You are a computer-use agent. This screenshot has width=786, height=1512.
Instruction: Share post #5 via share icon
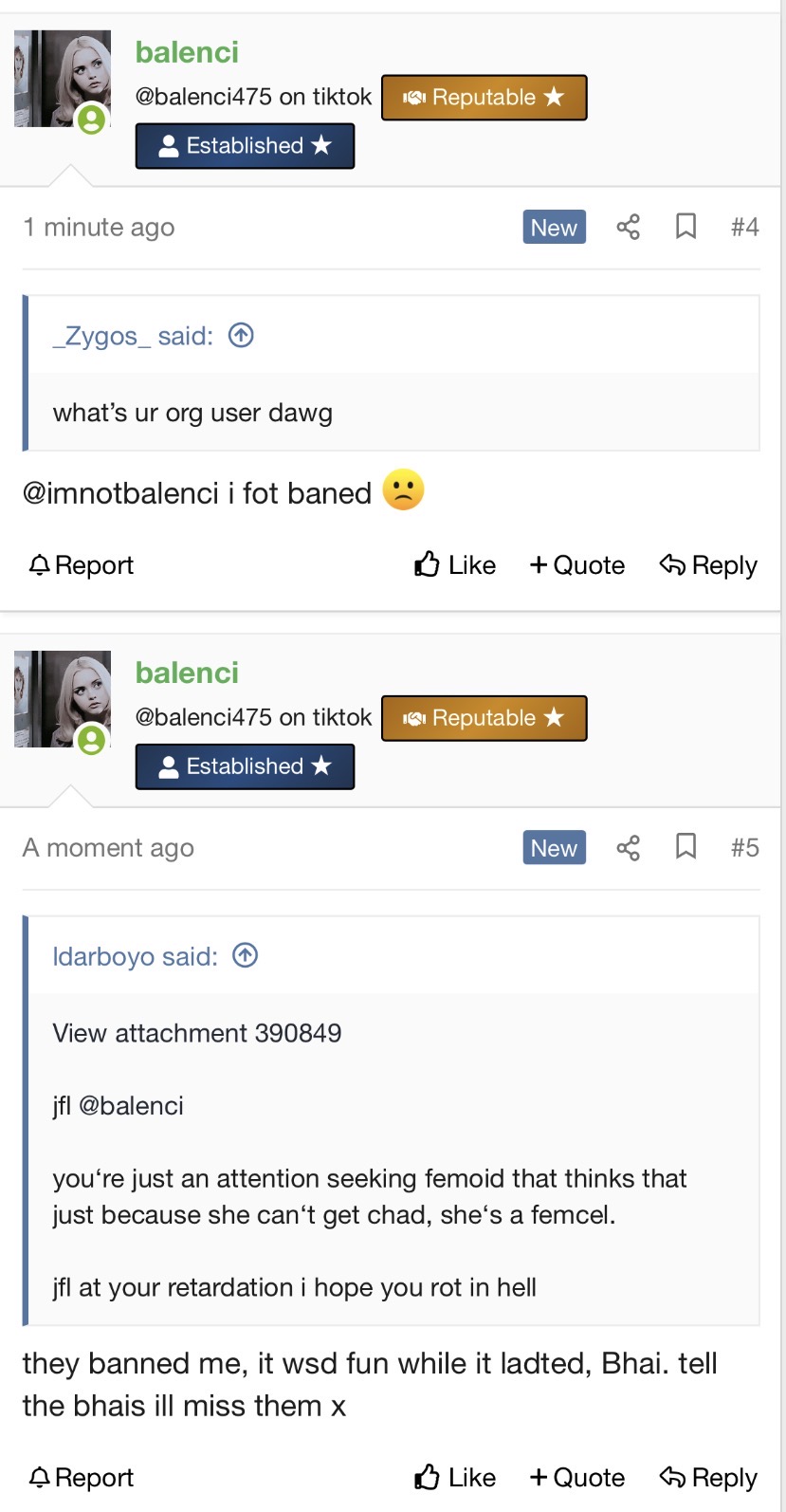click(628, 847)
